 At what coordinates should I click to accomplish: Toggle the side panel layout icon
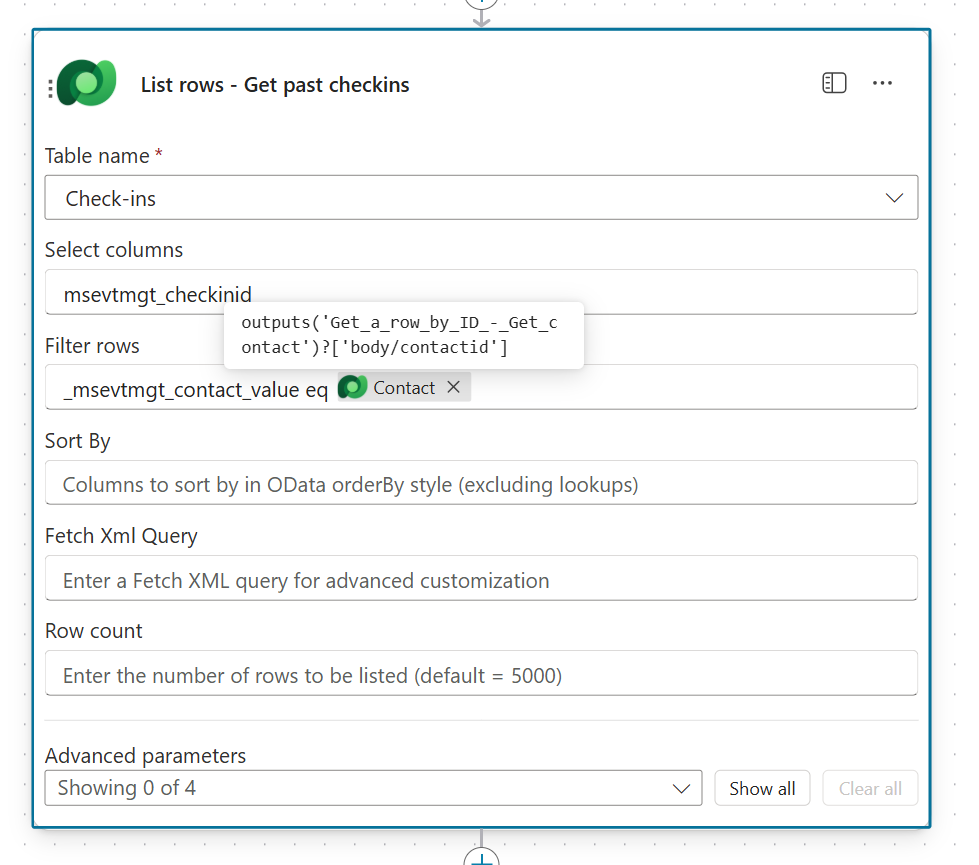834,84
